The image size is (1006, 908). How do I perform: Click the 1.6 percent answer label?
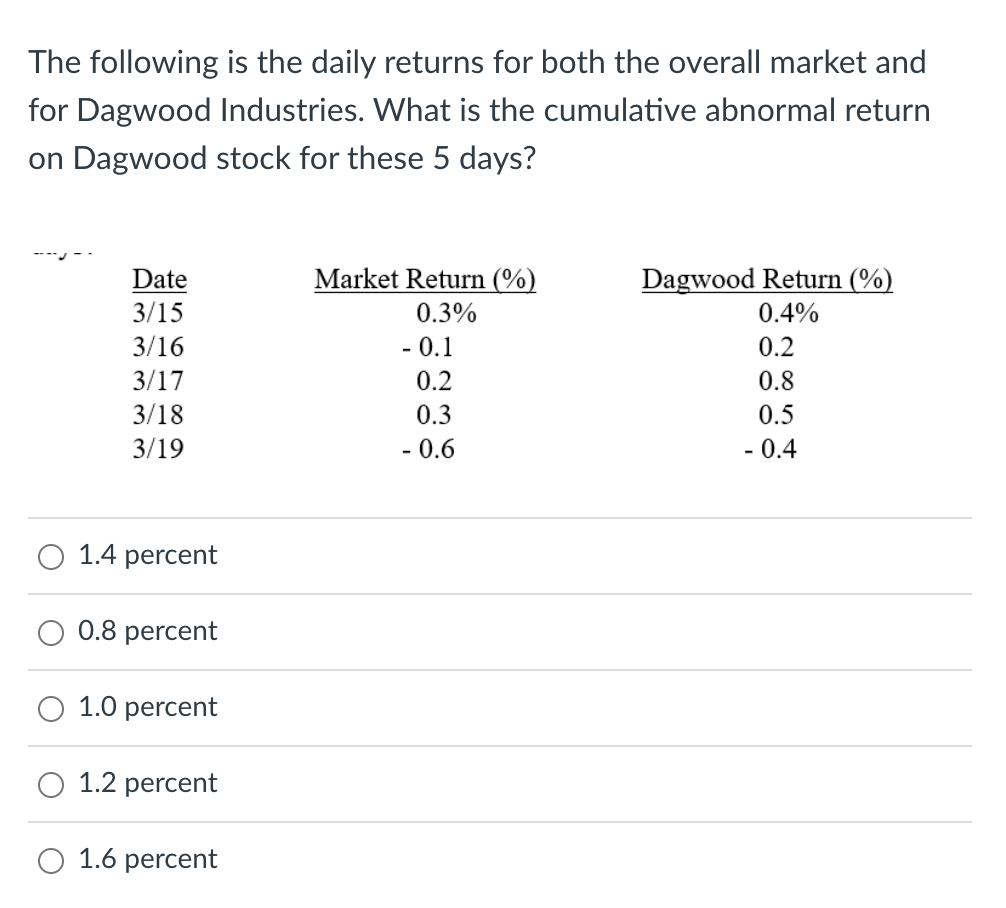(146, 859)
